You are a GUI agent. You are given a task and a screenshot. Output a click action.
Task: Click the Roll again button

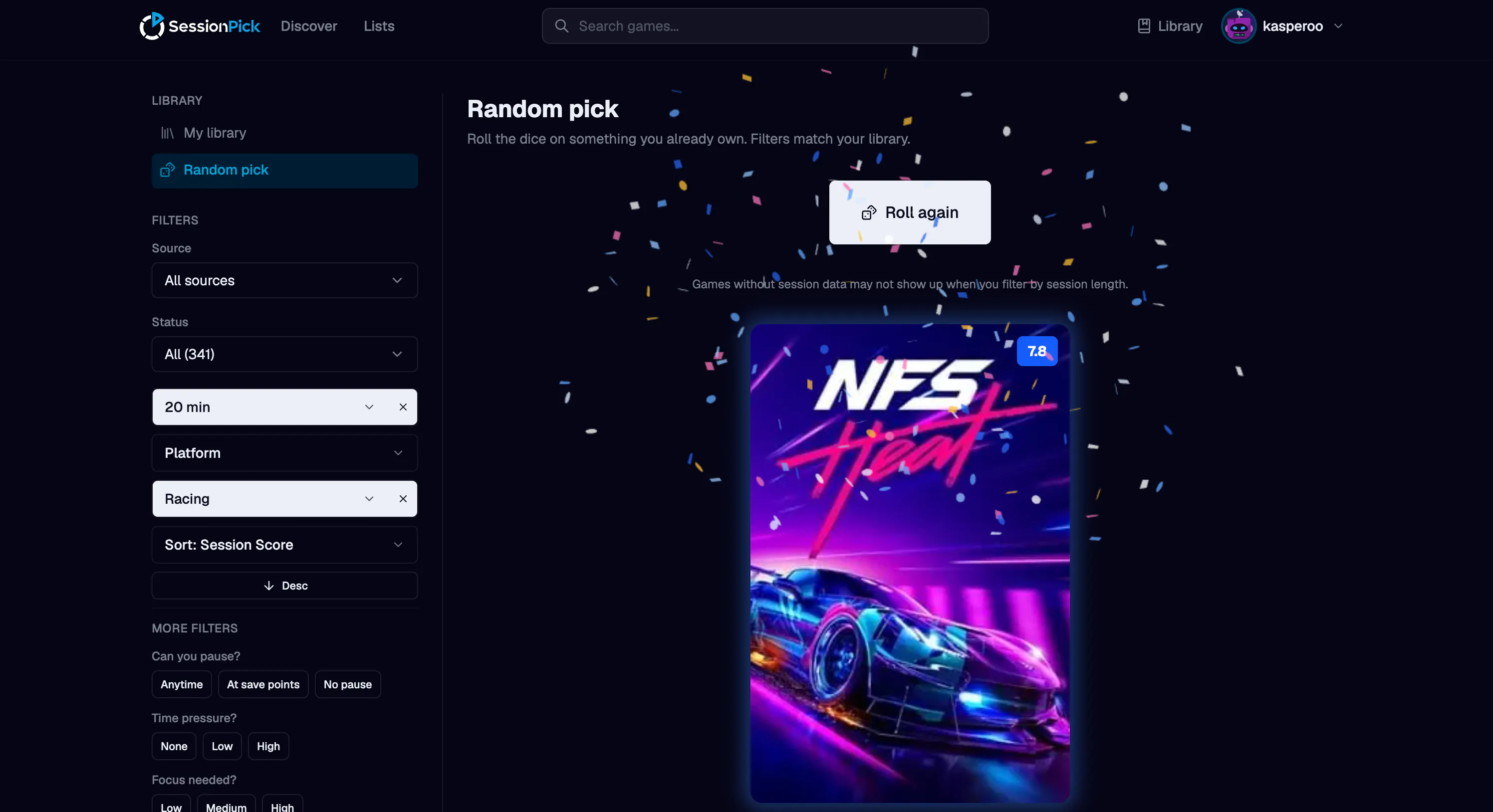point(910,212)
